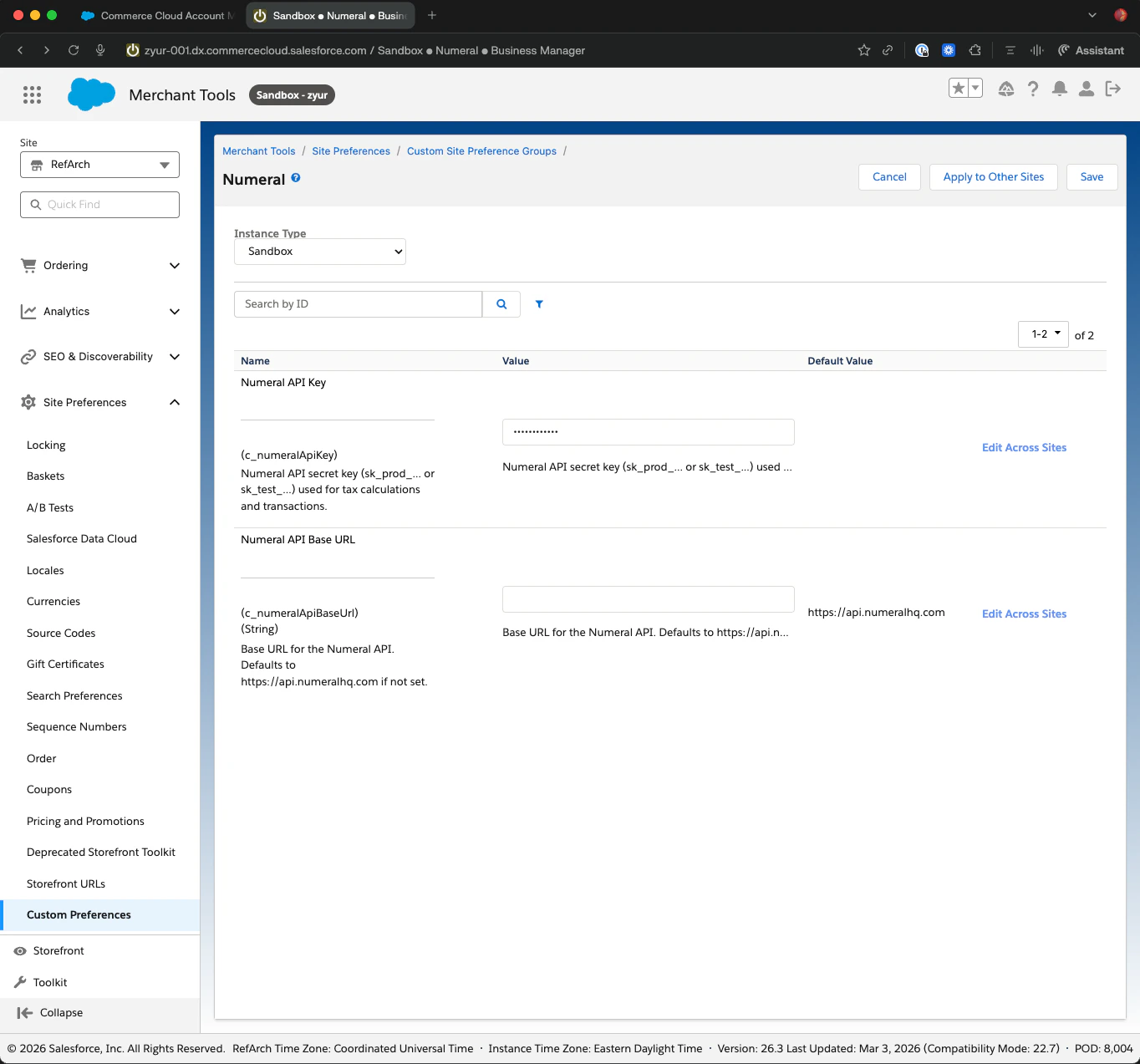Click Merchant Tools breadcrumb link

[x=259, y=151]
